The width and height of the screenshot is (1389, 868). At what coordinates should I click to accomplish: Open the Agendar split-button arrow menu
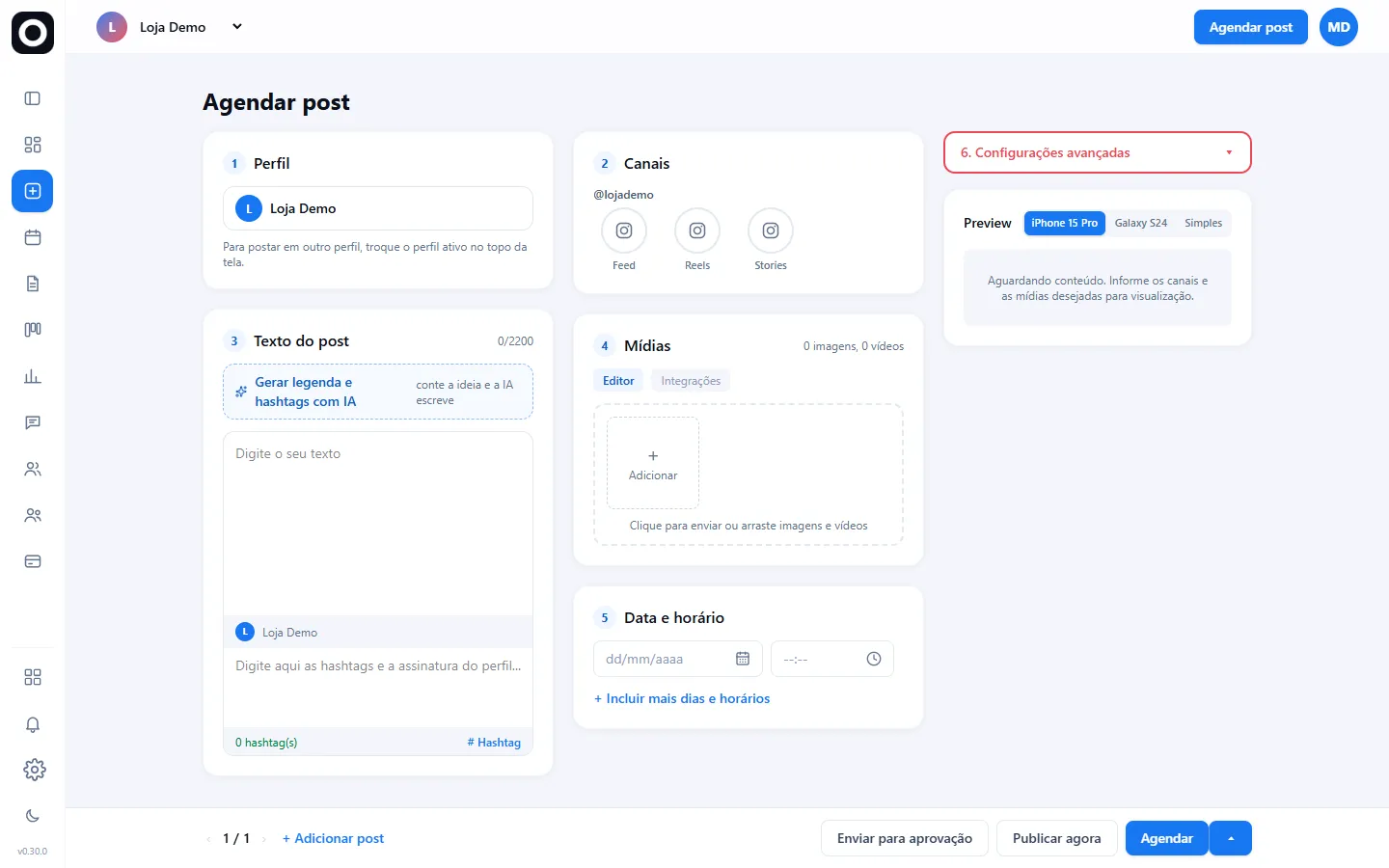pyautogui.click(x=1231, y=838)
